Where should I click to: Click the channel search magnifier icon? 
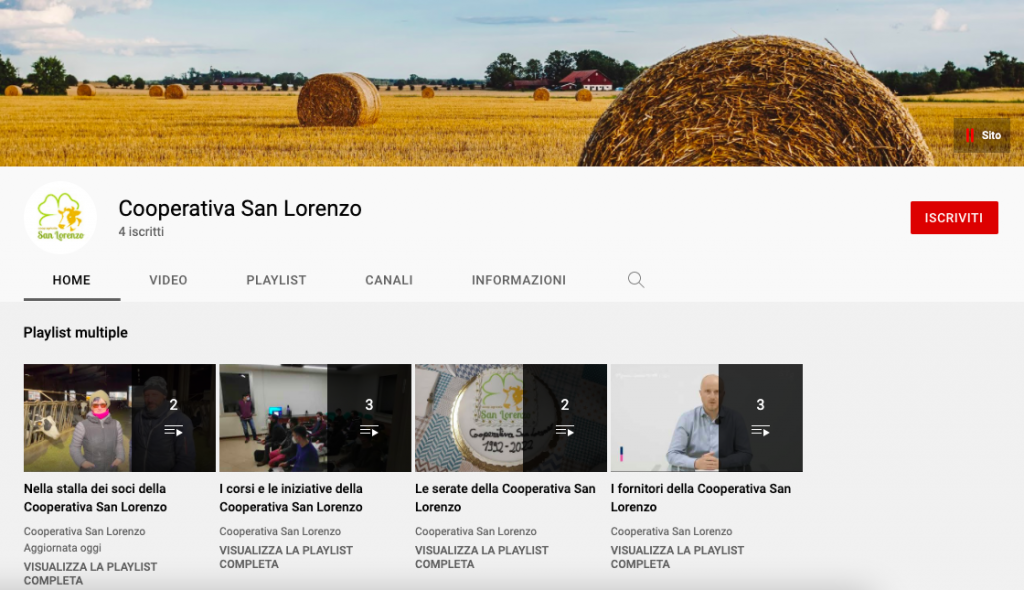(635, 280)
